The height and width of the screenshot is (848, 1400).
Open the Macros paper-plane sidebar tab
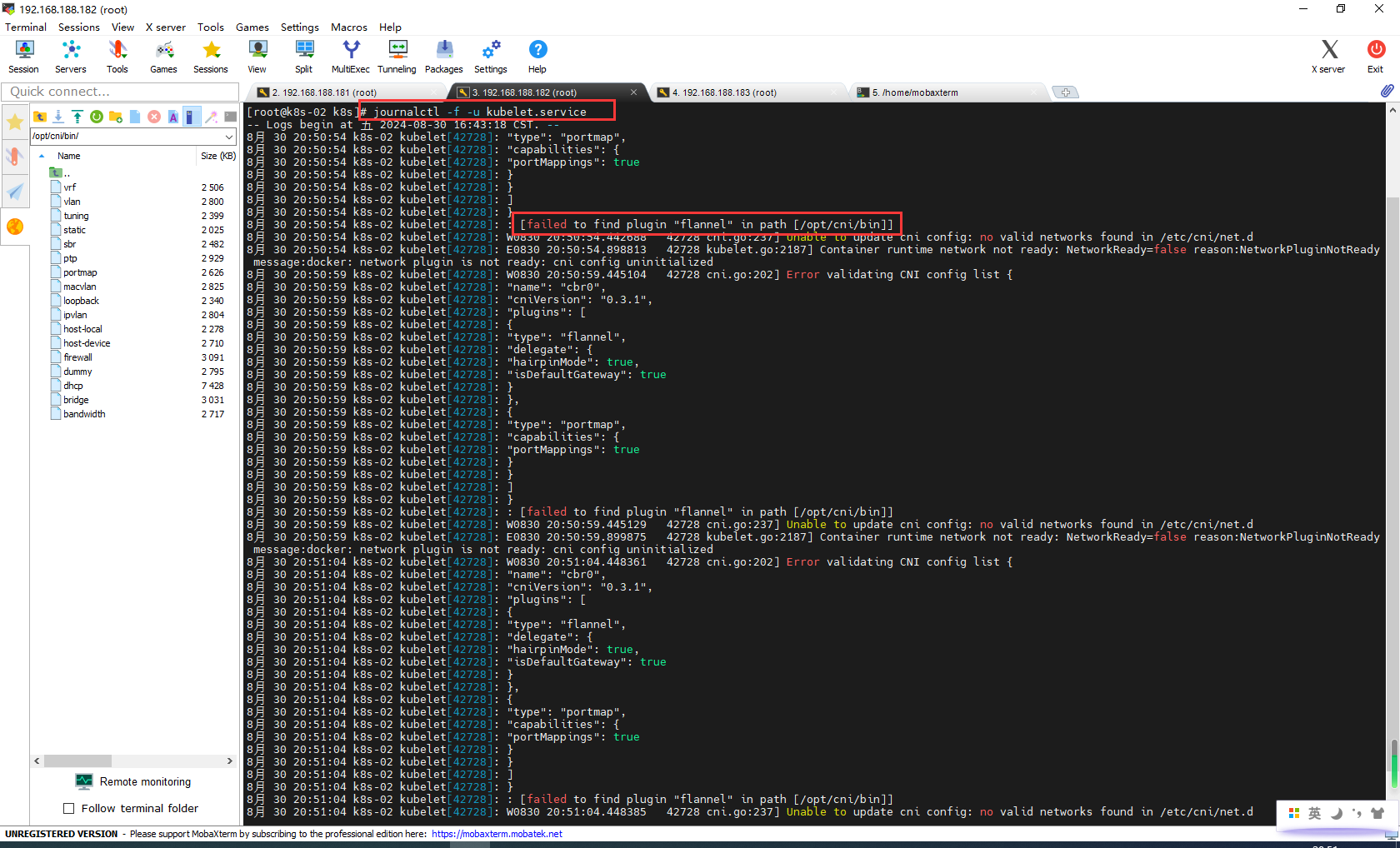pyautogui.click(x=15, y=192)
